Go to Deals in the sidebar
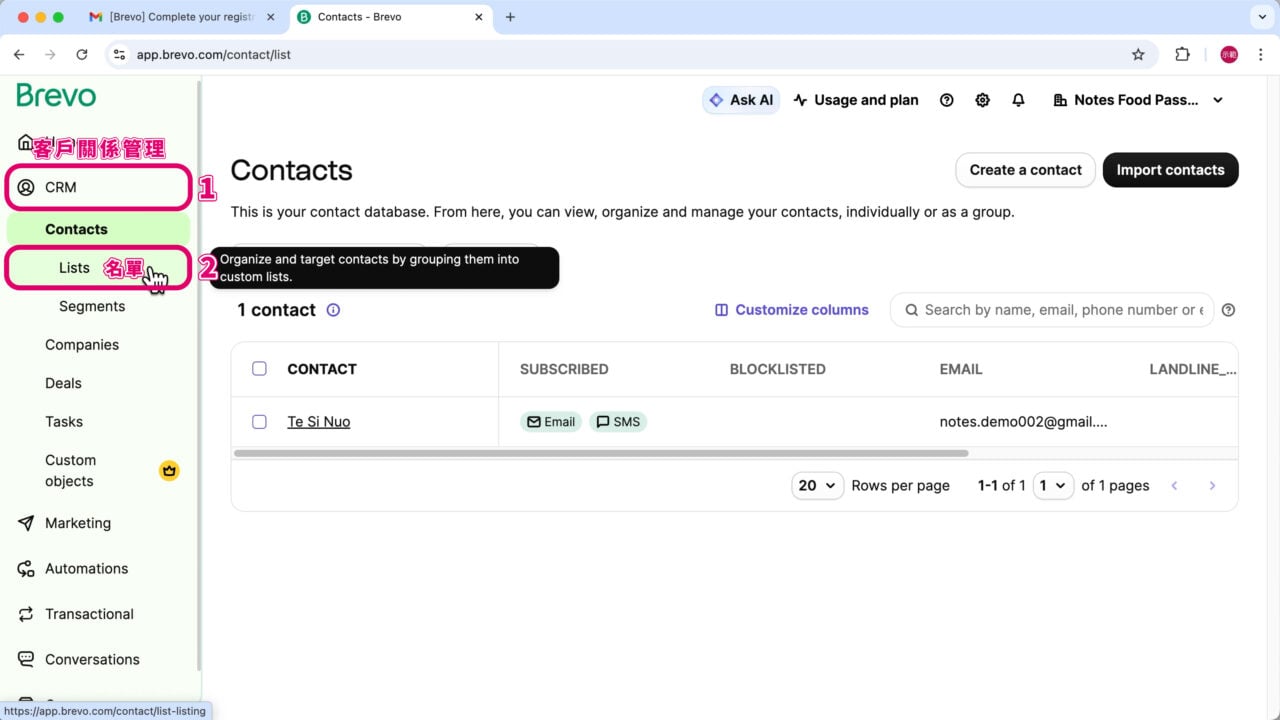The image size is (1280, 720). [x=63, y=383]
